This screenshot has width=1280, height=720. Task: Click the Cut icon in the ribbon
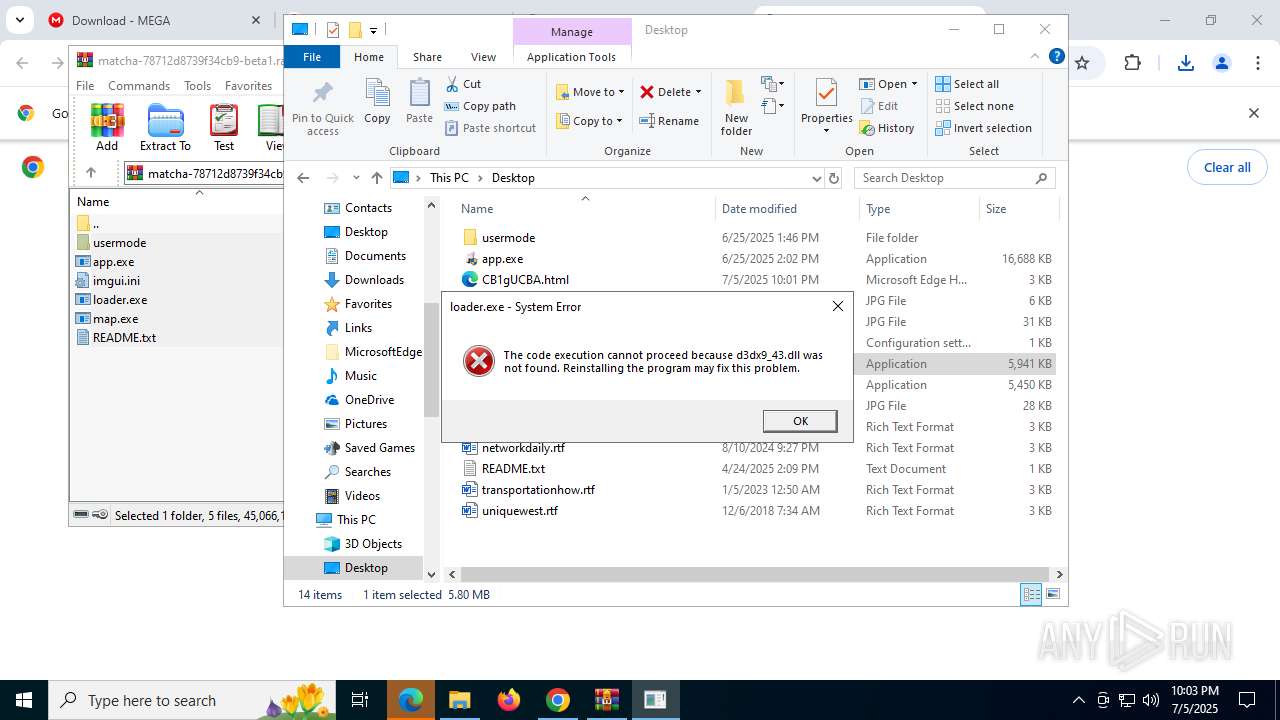coord(452,84)
